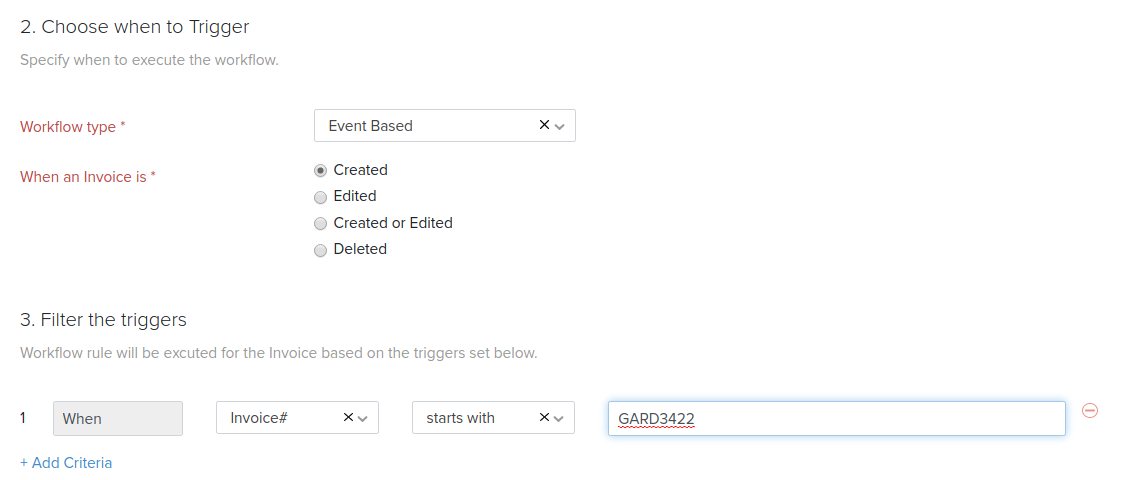This screenshot has width=1140, height=480.
Task: Remove criteria row with red minus icon
Action: [x=1090, y=411]
